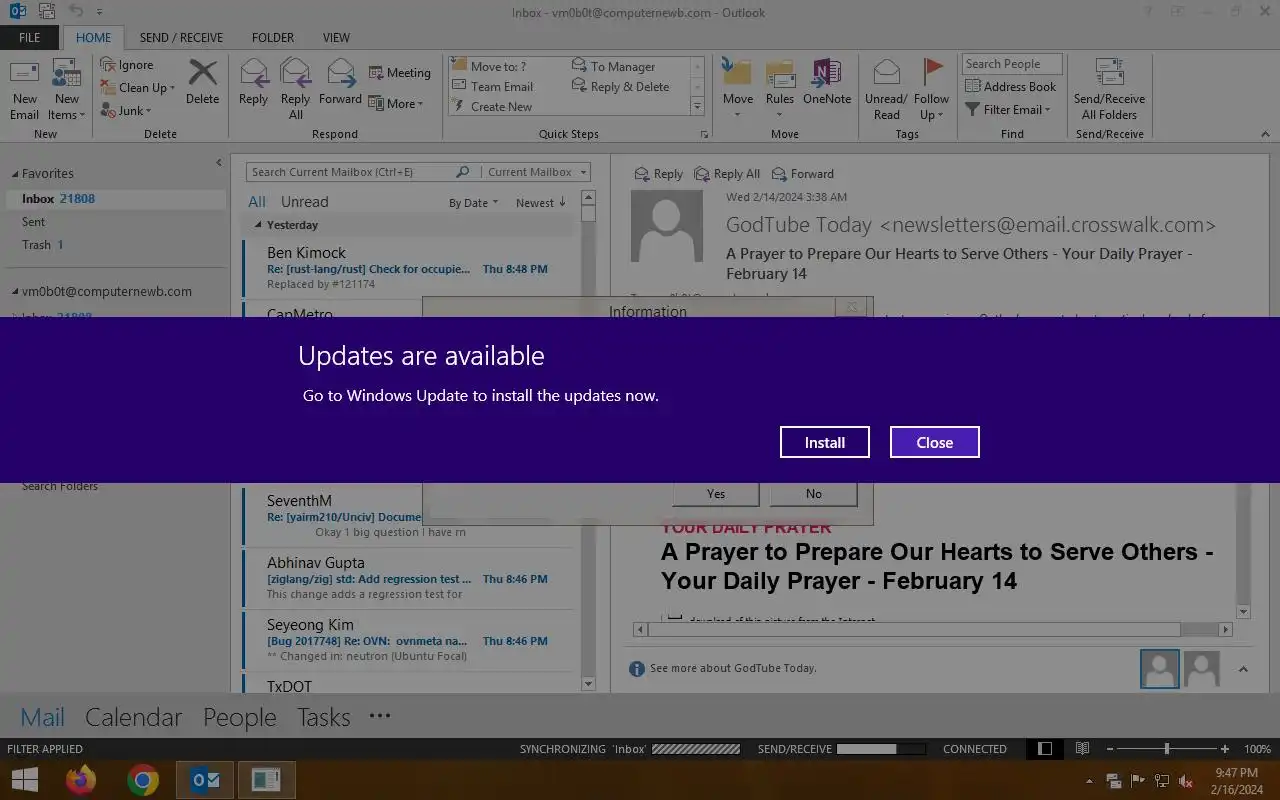Send message to OneNote
The height and width of the screenshot is (800, 1280).
point(827,82)
